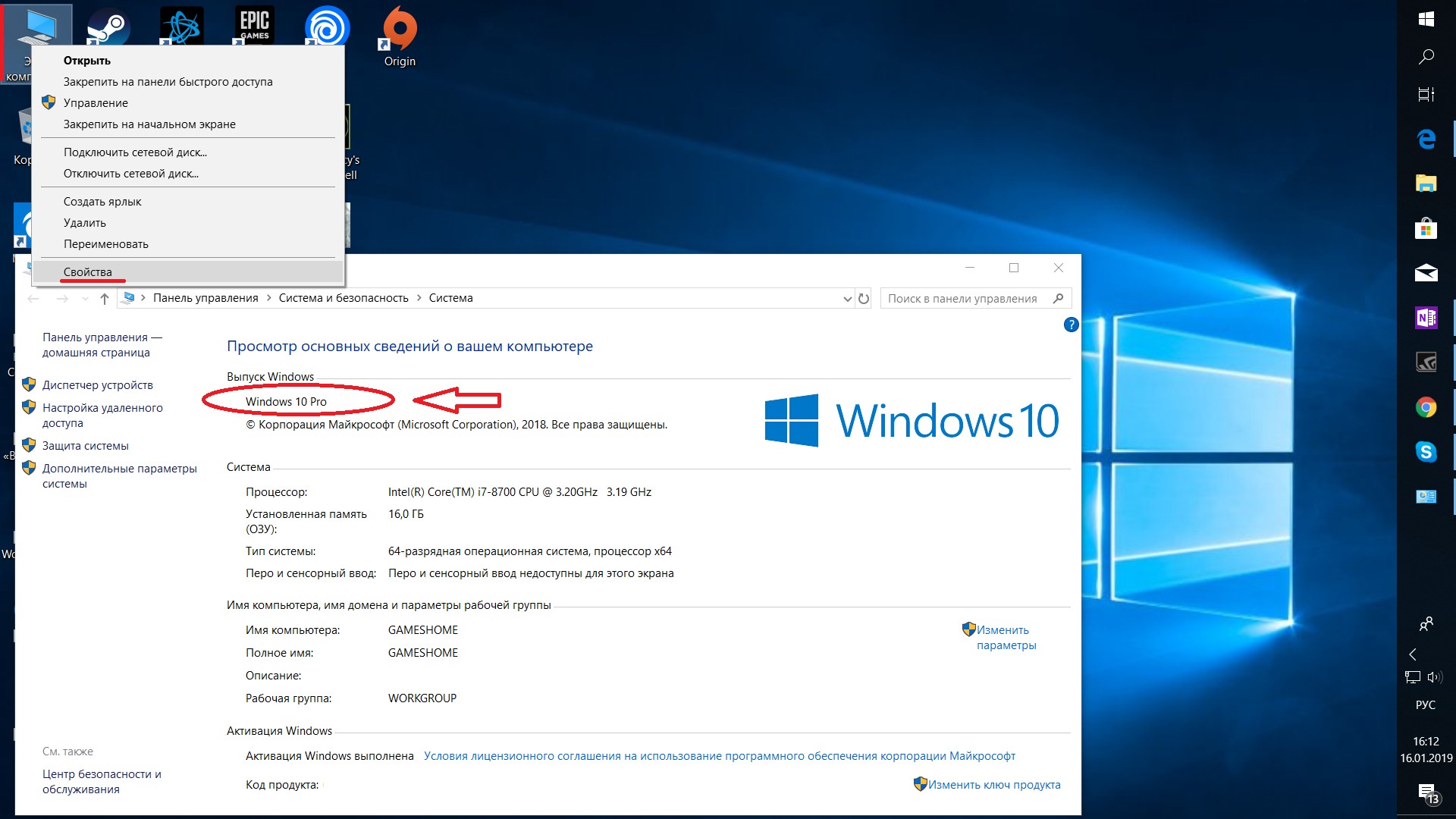The width and height of the screenshot is (1456, 819).
Task: Click the OneNote taskbar icon
Action: pyautogui.click(x=1426, y=318)
